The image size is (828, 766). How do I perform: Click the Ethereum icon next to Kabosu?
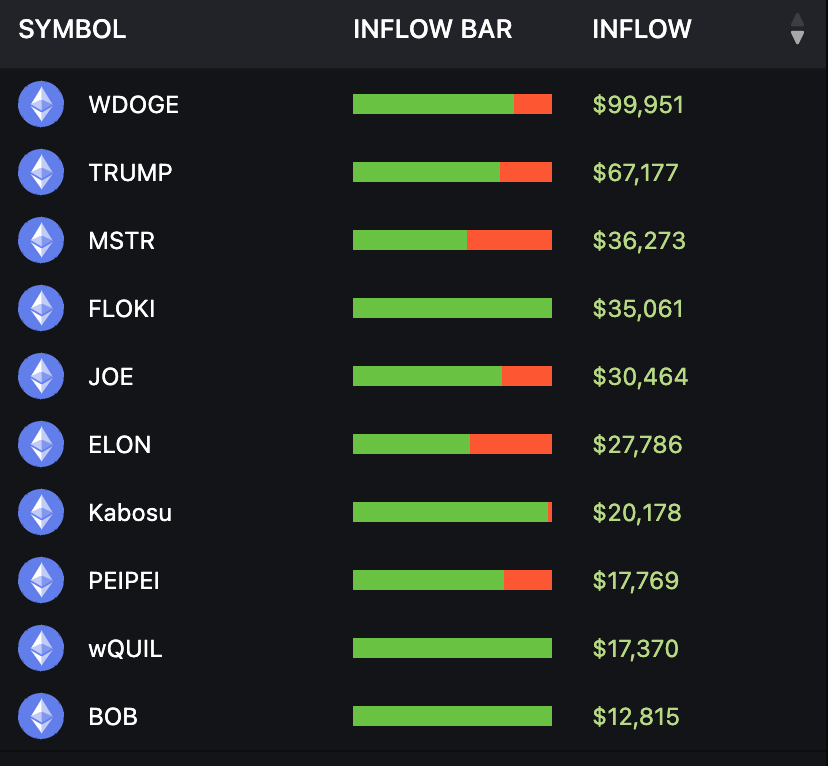pyautogui.click(x=41, y=512)
